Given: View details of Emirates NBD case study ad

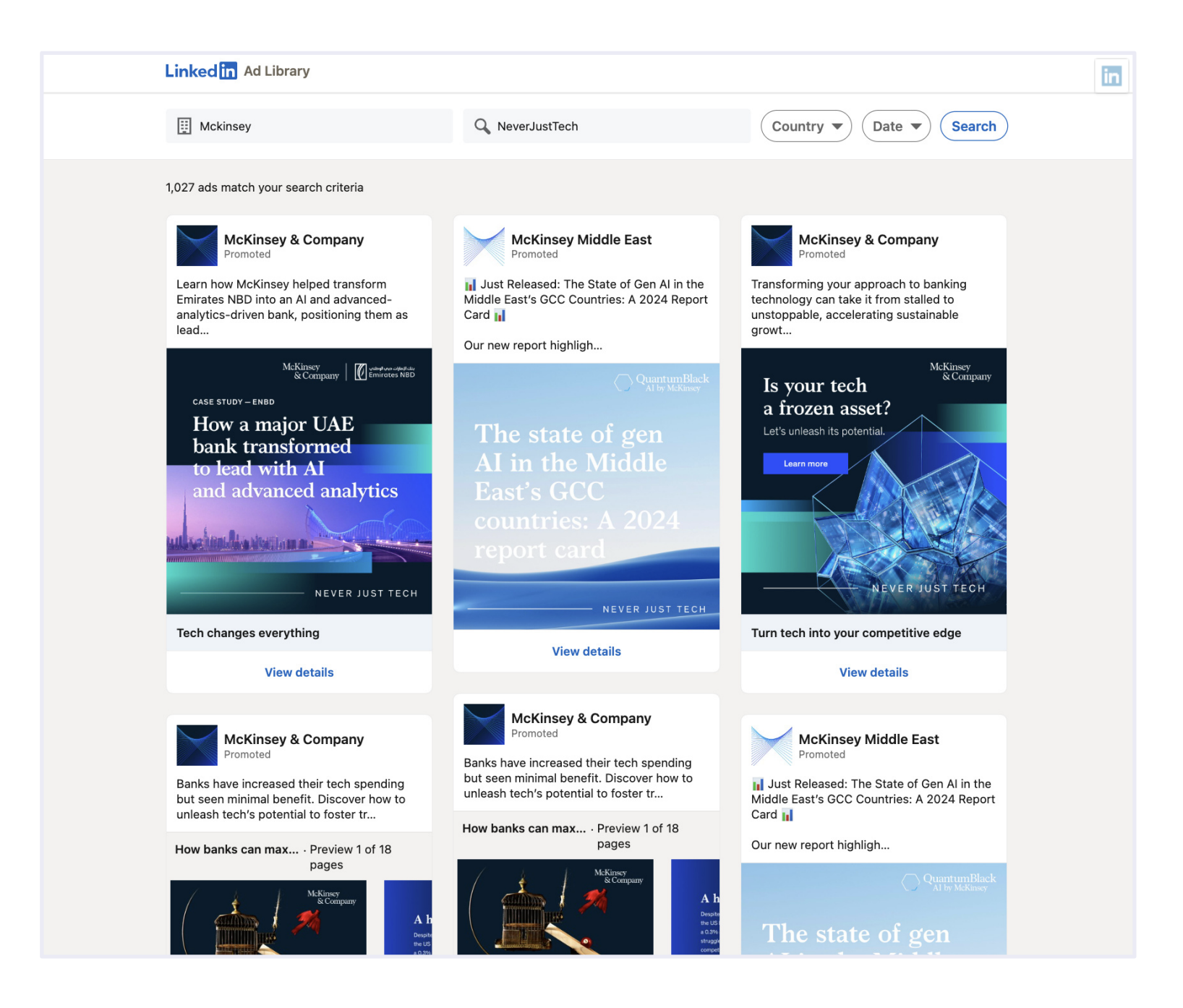Looking at the screenshot, I should click(299, 672).
